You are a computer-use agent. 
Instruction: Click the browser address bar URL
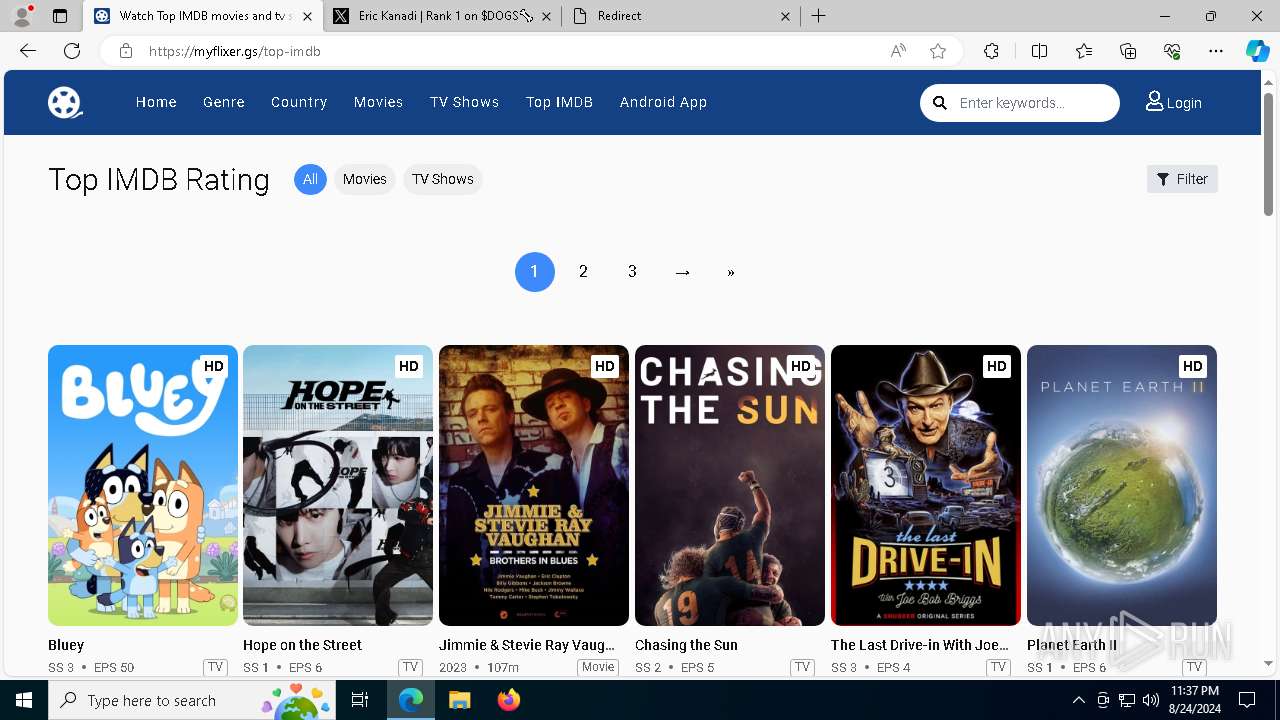pyautogui.click(x=235, y=51)
